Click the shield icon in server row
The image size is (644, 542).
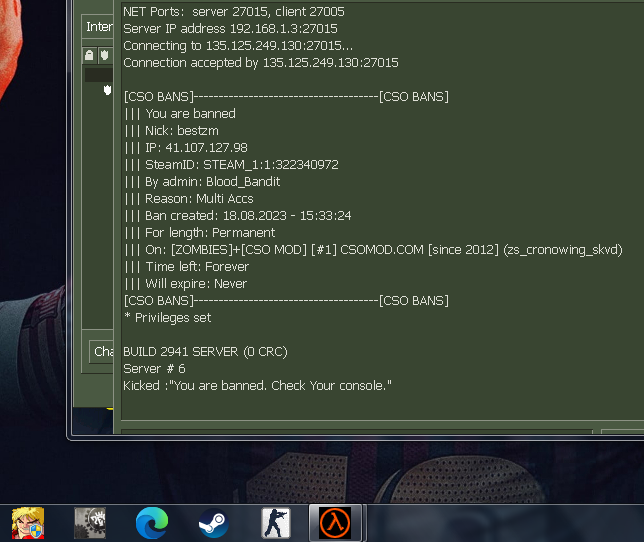107,90
